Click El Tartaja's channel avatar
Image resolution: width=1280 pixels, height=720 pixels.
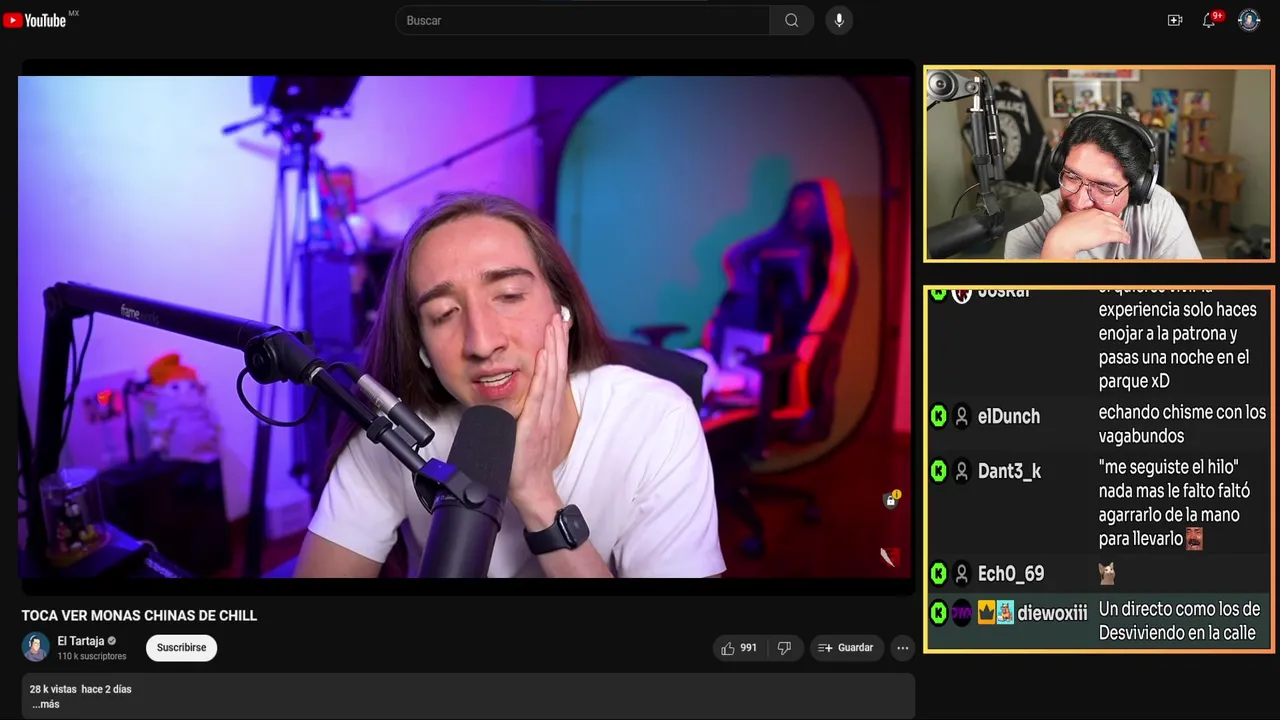pos(36,647)
